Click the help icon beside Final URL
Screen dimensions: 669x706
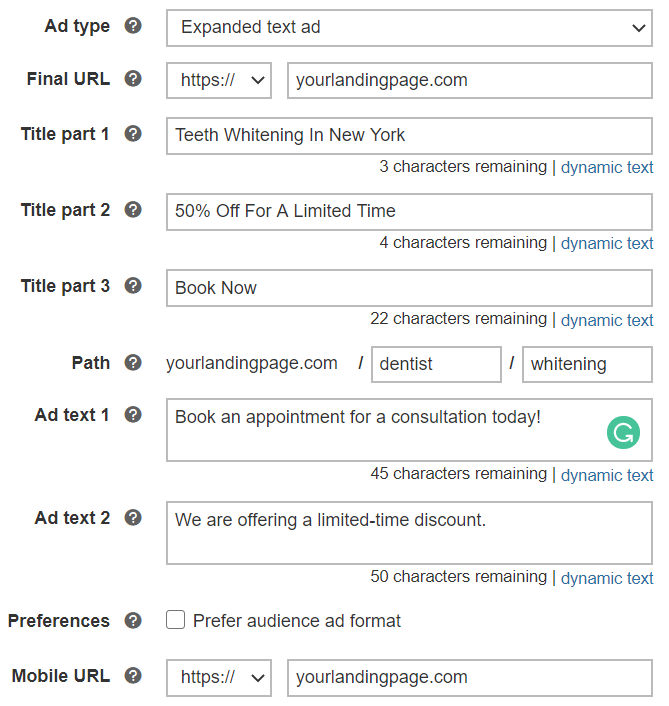click(x=133, y=79)
